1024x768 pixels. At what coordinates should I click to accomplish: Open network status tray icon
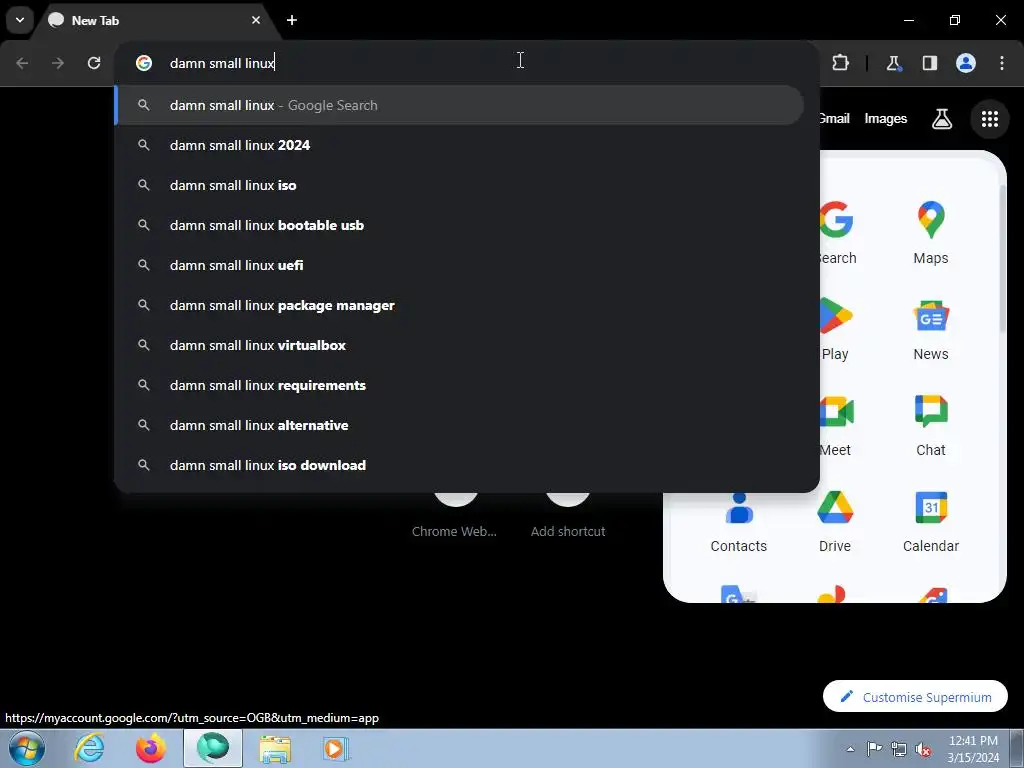pos(899,749)
